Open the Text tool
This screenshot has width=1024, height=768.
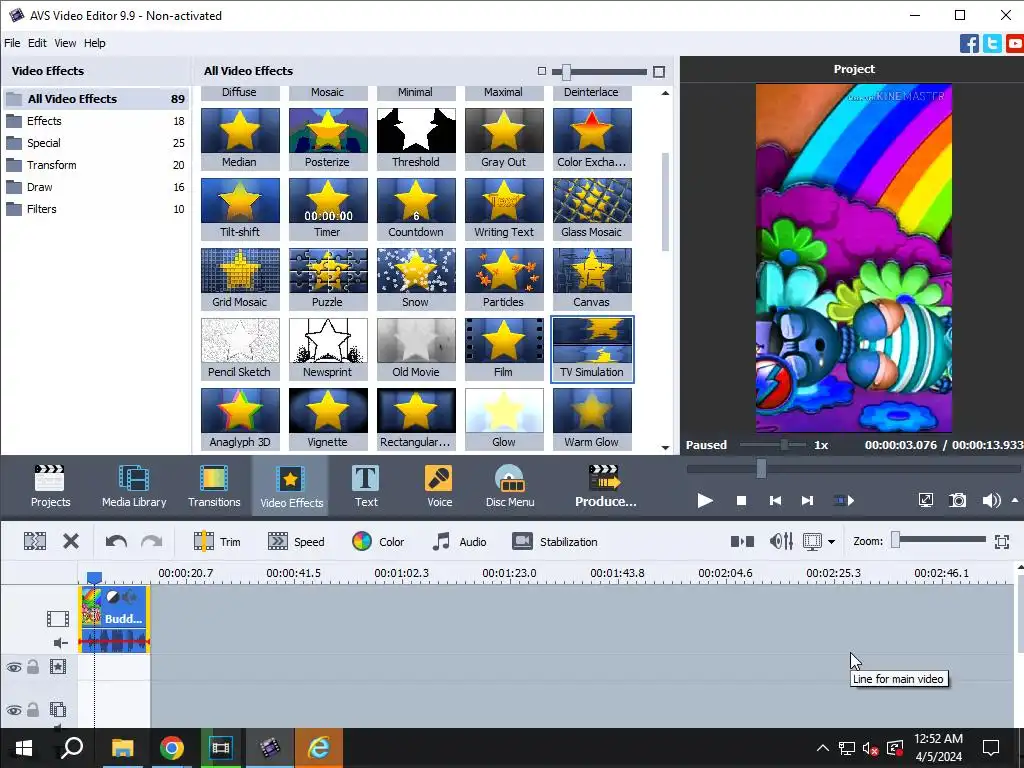click(x=366, y=486)
